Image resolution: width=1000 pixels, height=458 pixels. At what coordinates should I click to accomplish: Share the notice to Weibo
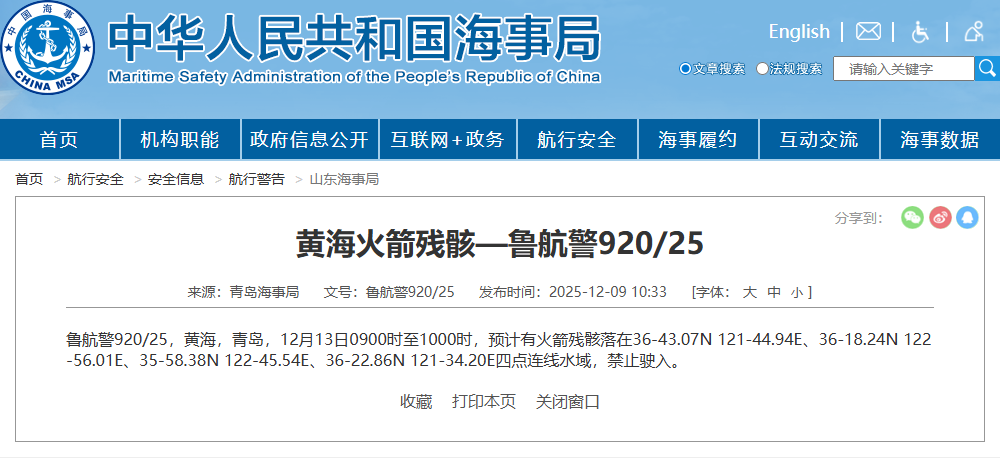coord(940,217)
